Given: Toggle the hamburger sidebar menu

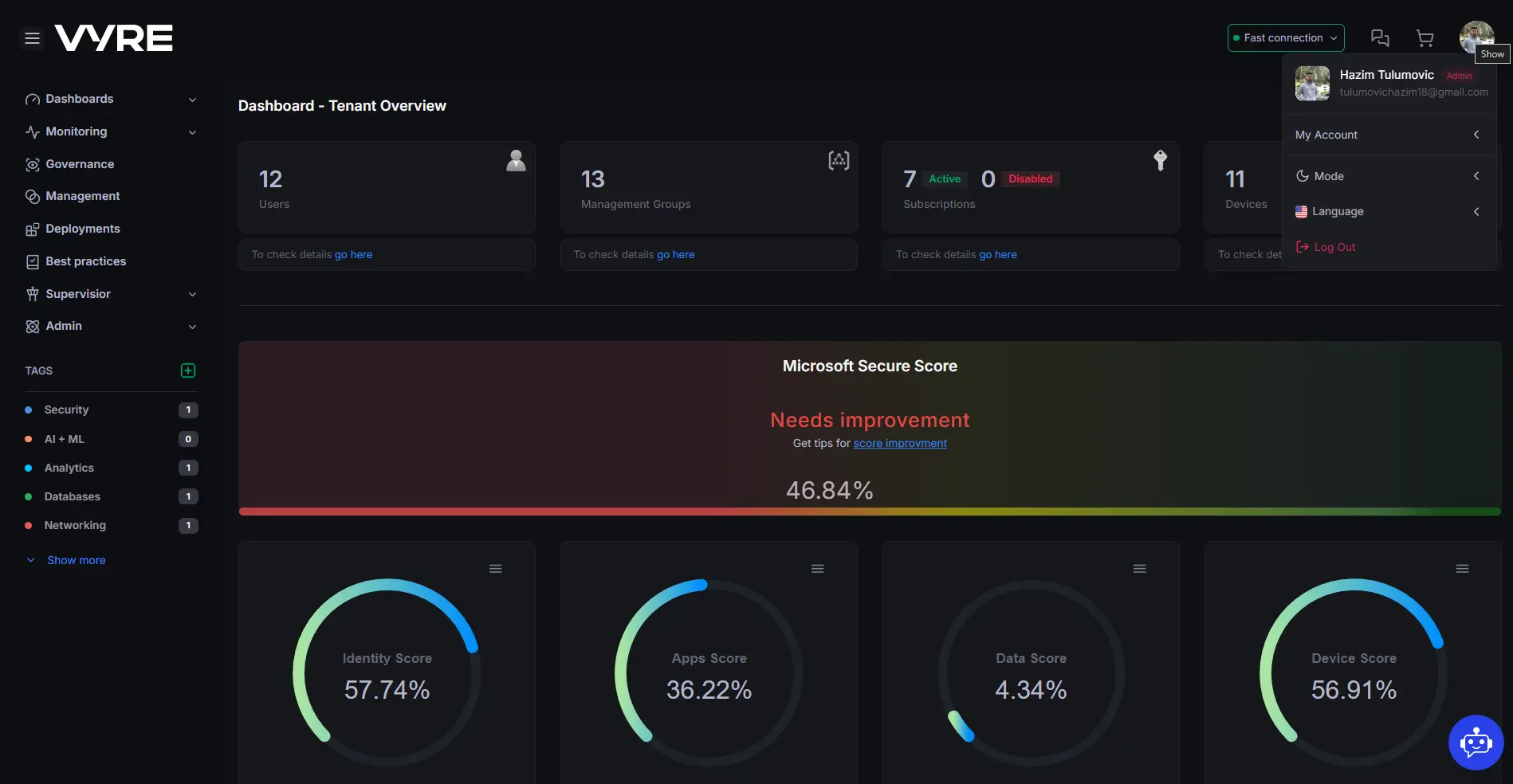Looking at the screenshot, I should (32, 38).
